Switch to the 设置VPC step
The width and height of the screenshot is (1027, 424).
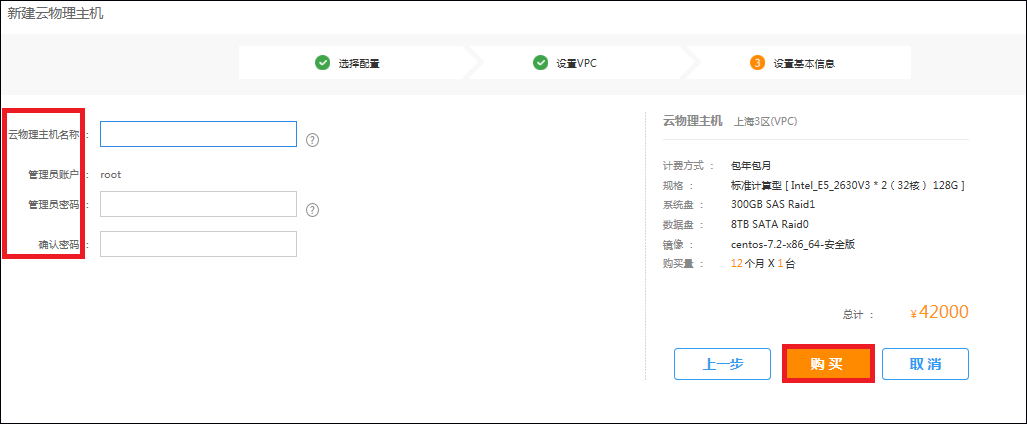pos(576,63)
